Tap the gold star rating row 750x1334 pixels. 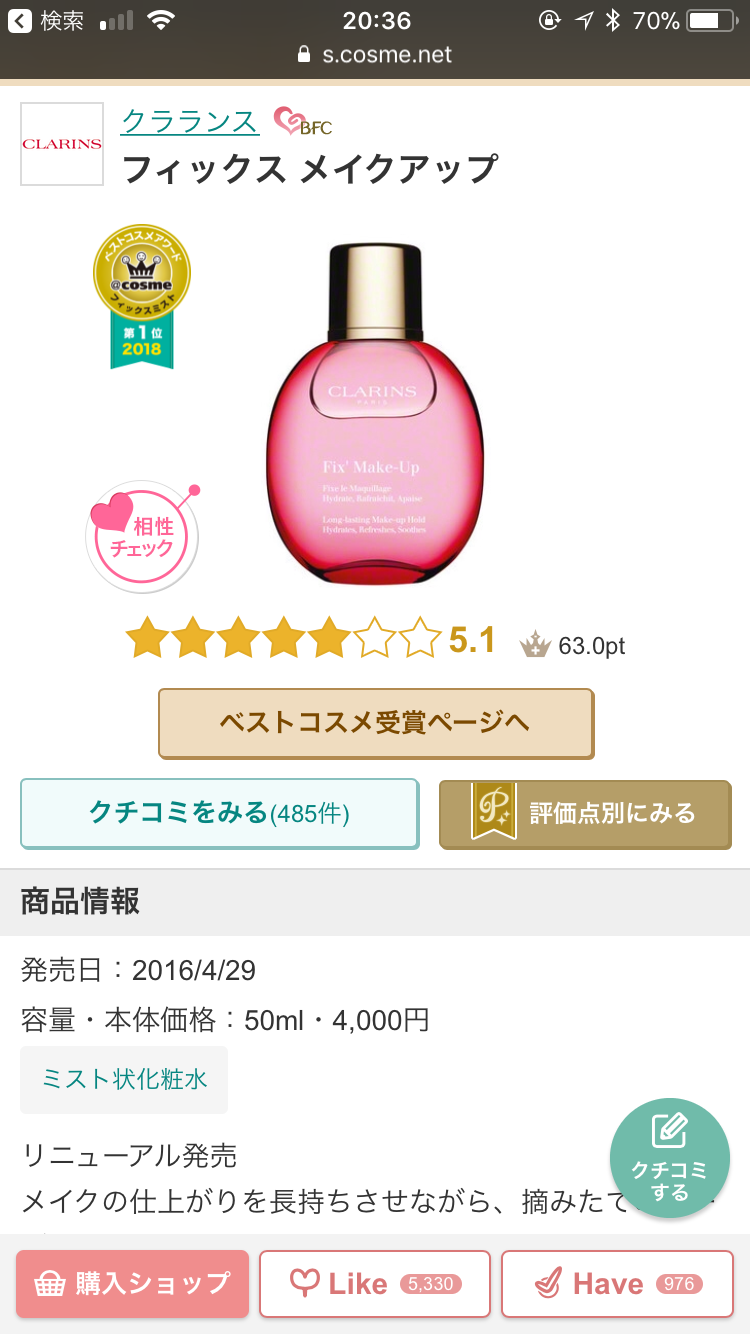click(x=283, y=638)
